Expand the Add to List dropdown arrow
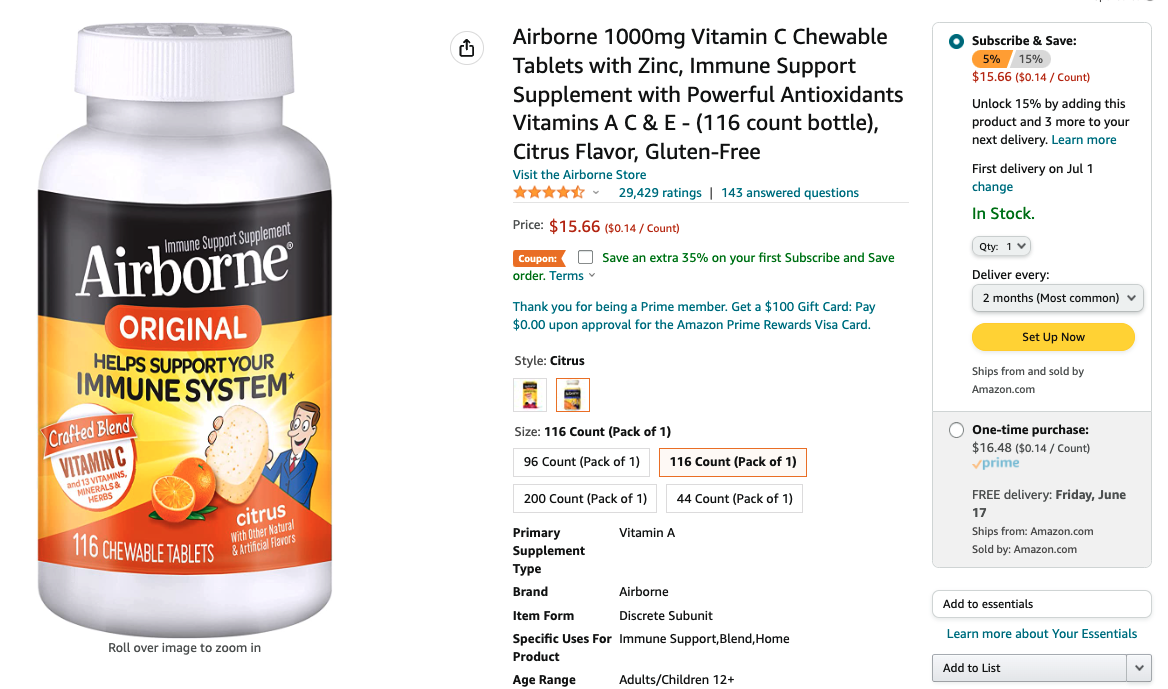Image resolution: width=1168 pixels, height=689 pixels. (1138, 668)
